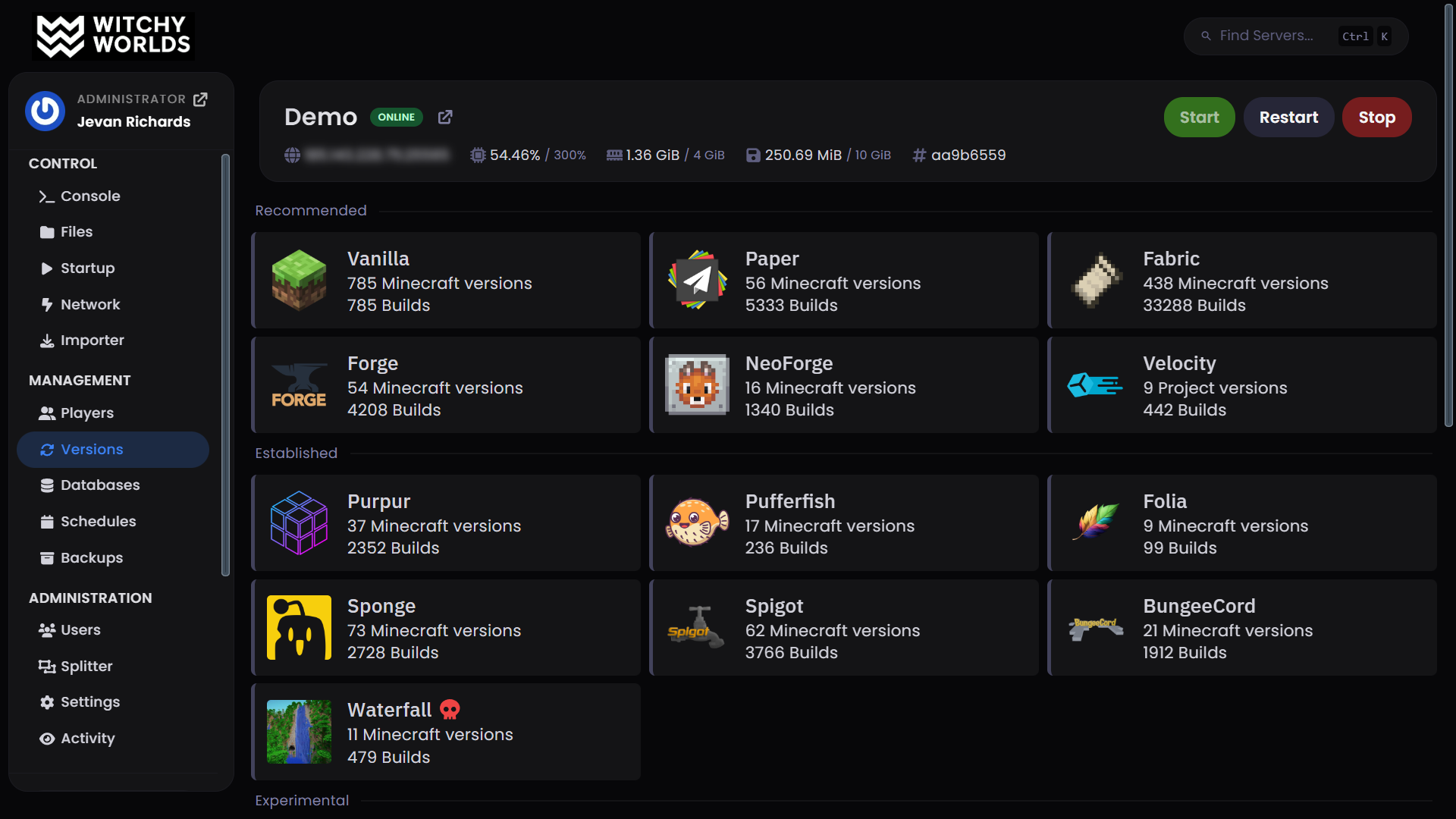Viewport: 1456px width, 819px height.
Task: Select the Paper version card
Action: (844, 280)
